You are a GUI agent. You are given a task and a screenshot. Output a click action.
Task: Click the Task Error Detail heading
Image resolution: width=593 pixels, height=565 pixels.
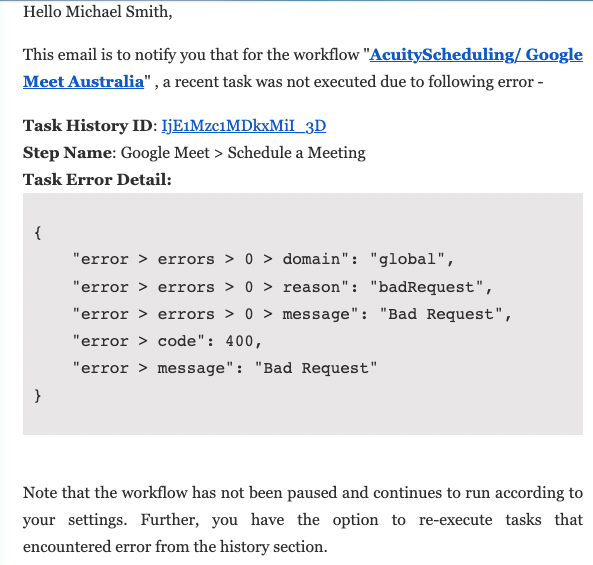[97, 180]
